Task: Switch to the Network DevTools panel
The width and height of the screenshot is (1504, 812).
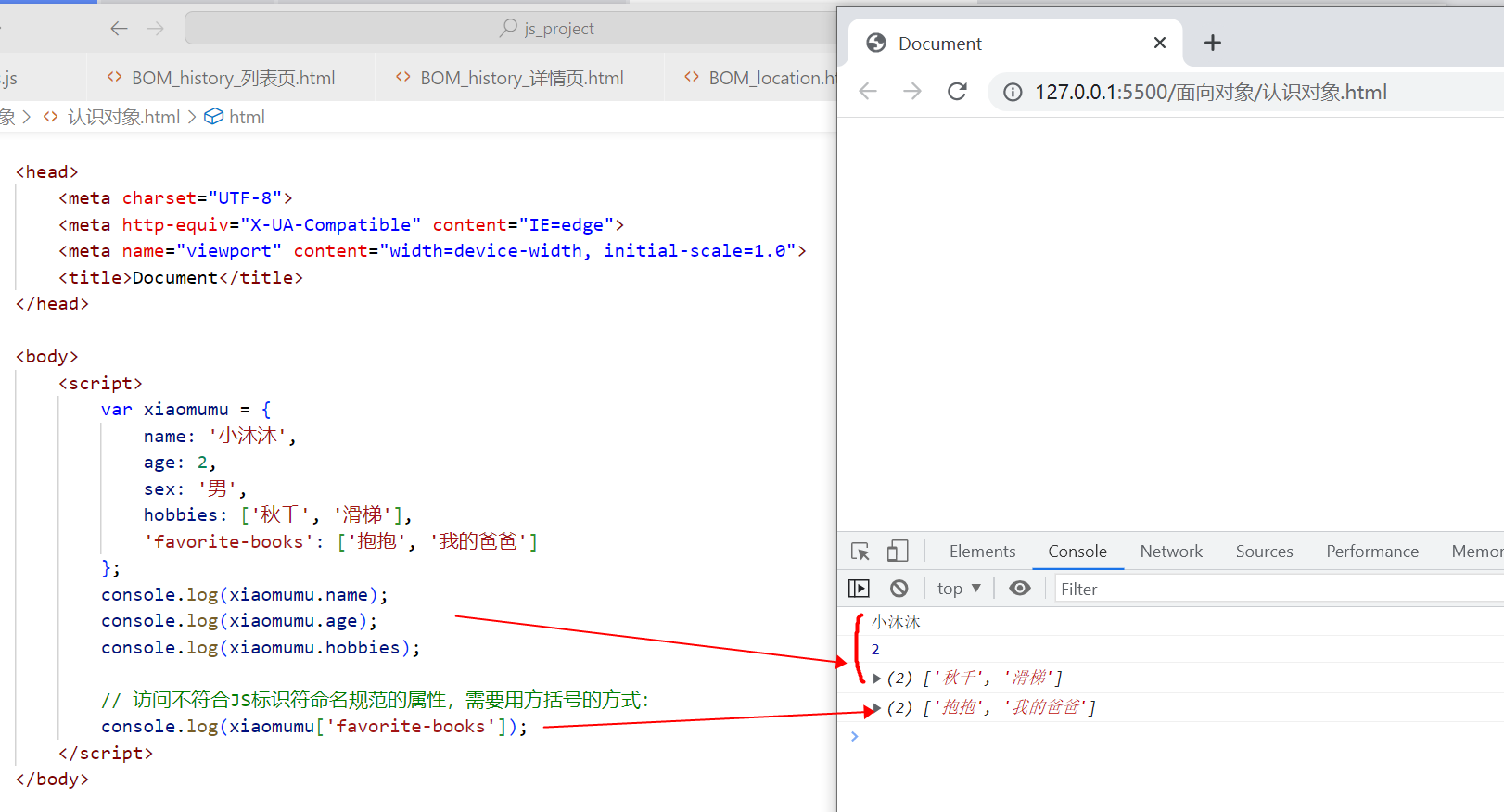Action: point(1171,552)
